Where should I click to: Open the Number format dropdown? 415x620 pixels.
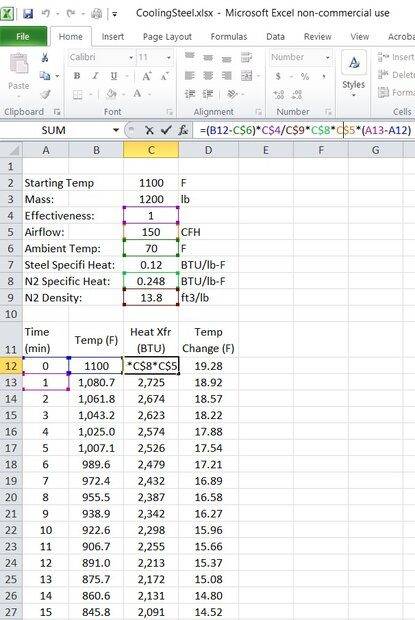tap(328, 58)
